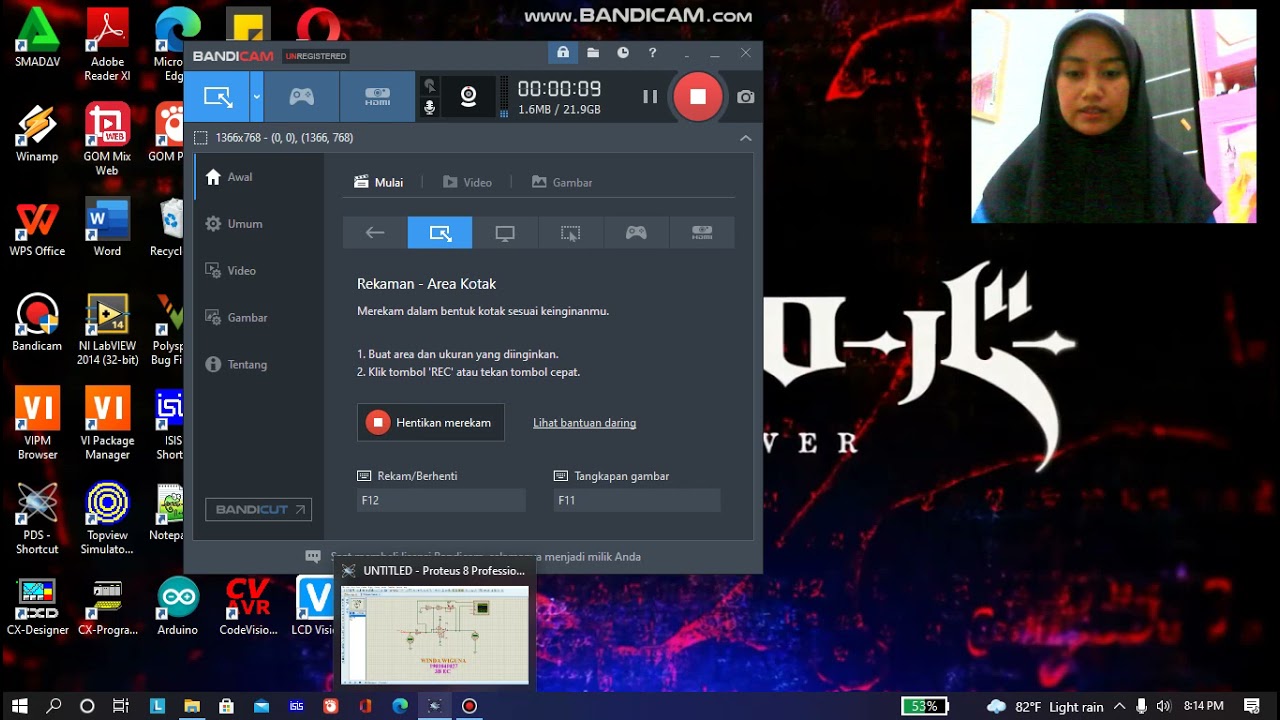Click the Rekam/Berhenti F12 hotkey field
Image resolution: width=1280 pixels, height=720 pixels.
[441, 500]
